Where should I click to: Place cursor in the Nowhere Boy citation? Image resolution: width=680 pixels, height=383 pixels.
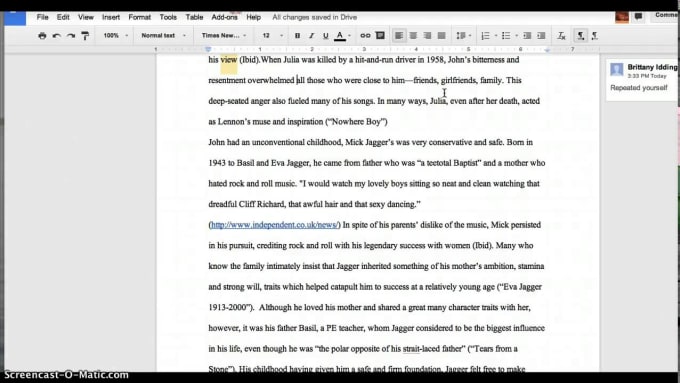(x=356, y=122)
